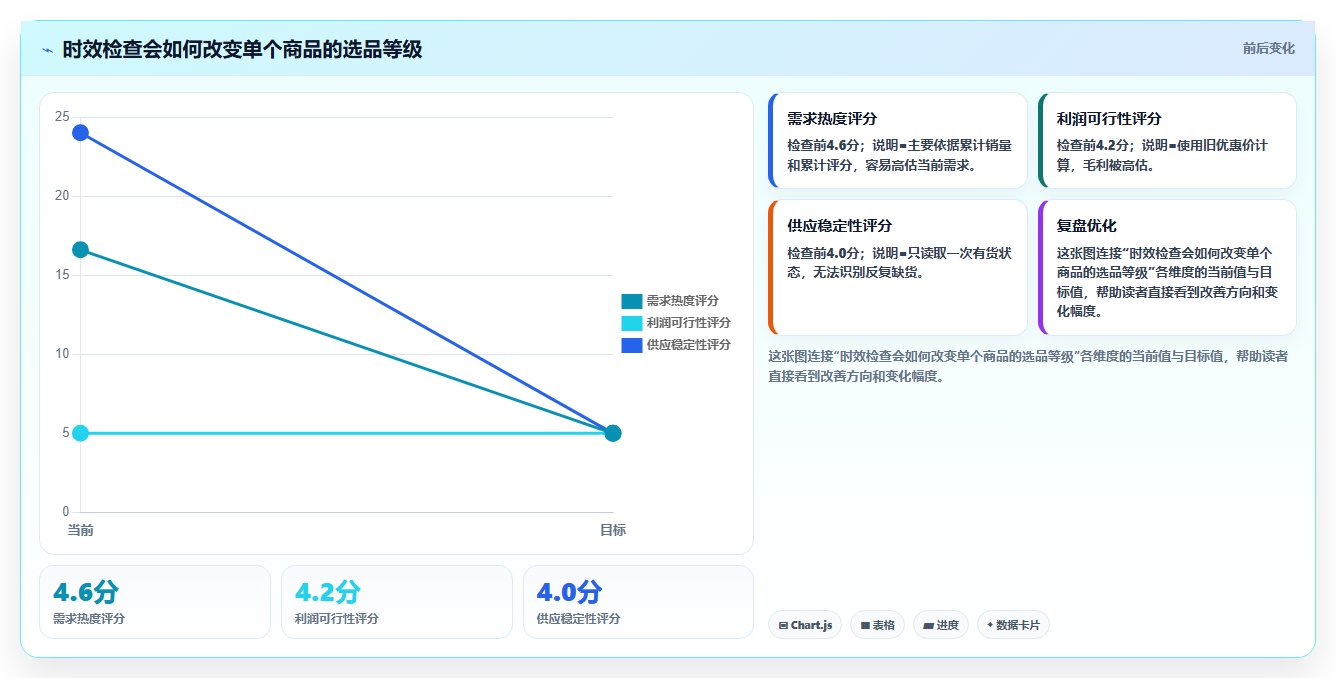Image resolution: width=1336 pixels, height=678 pixels.
Task: Select the 4.0分 stat card
Action: click(638, 602)
